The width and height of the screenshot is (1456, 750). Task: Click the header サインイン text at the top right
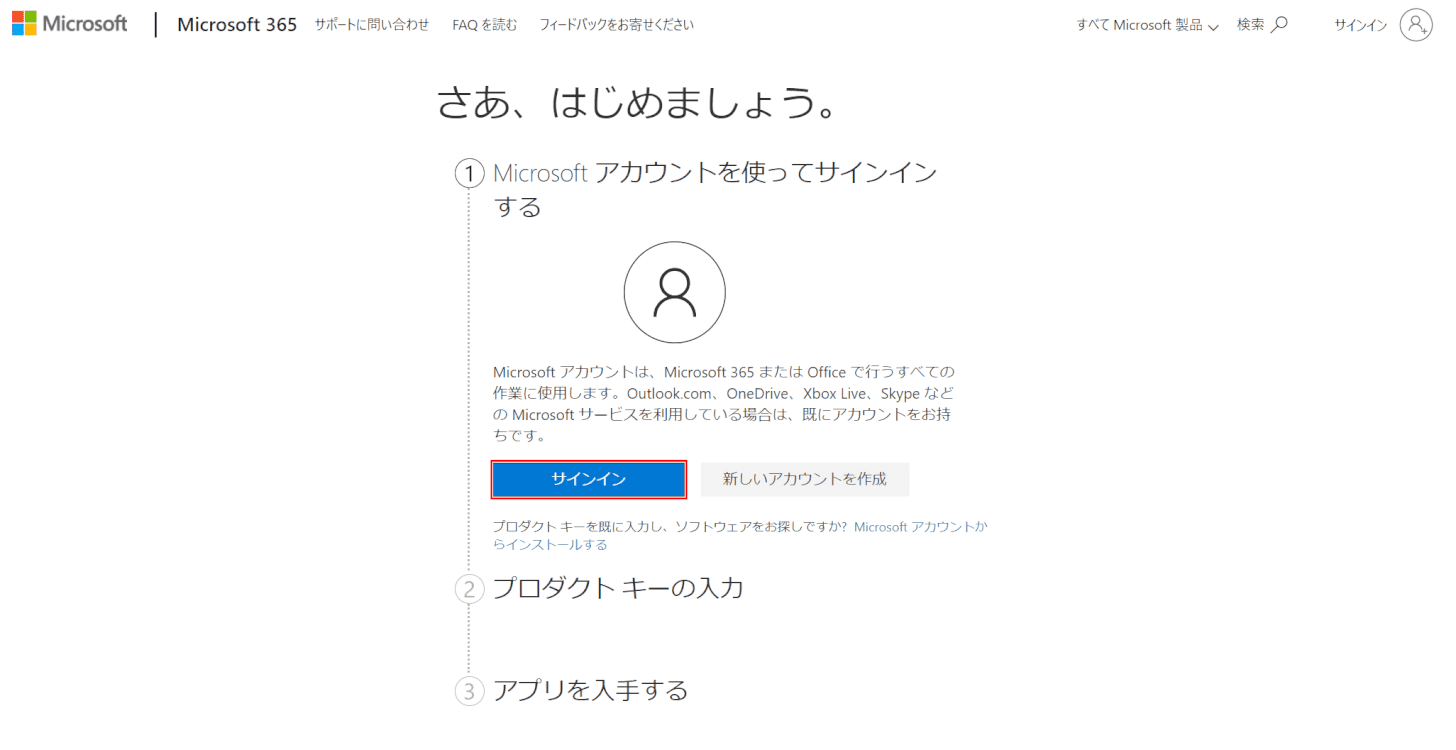[x=1360, y=25]
